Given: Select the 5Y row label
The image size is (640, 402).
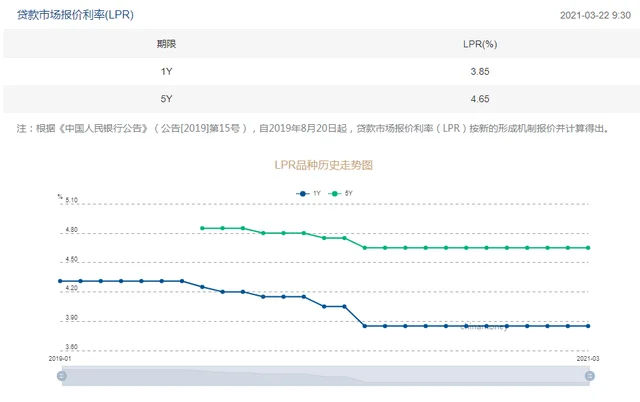Looking at the screenshot, I should pos(166,99).
